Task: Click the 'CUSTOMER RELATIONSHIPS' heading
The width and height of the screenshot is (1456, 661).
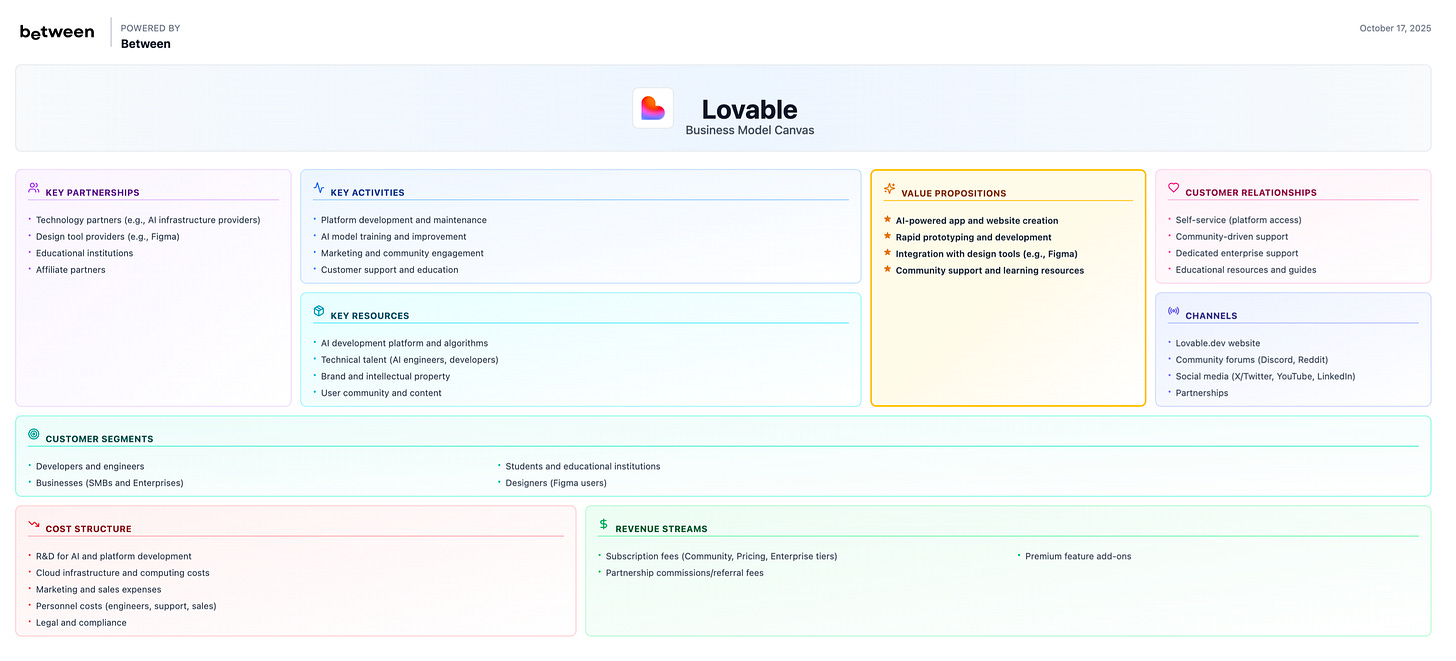Action: pos(1251,193)
